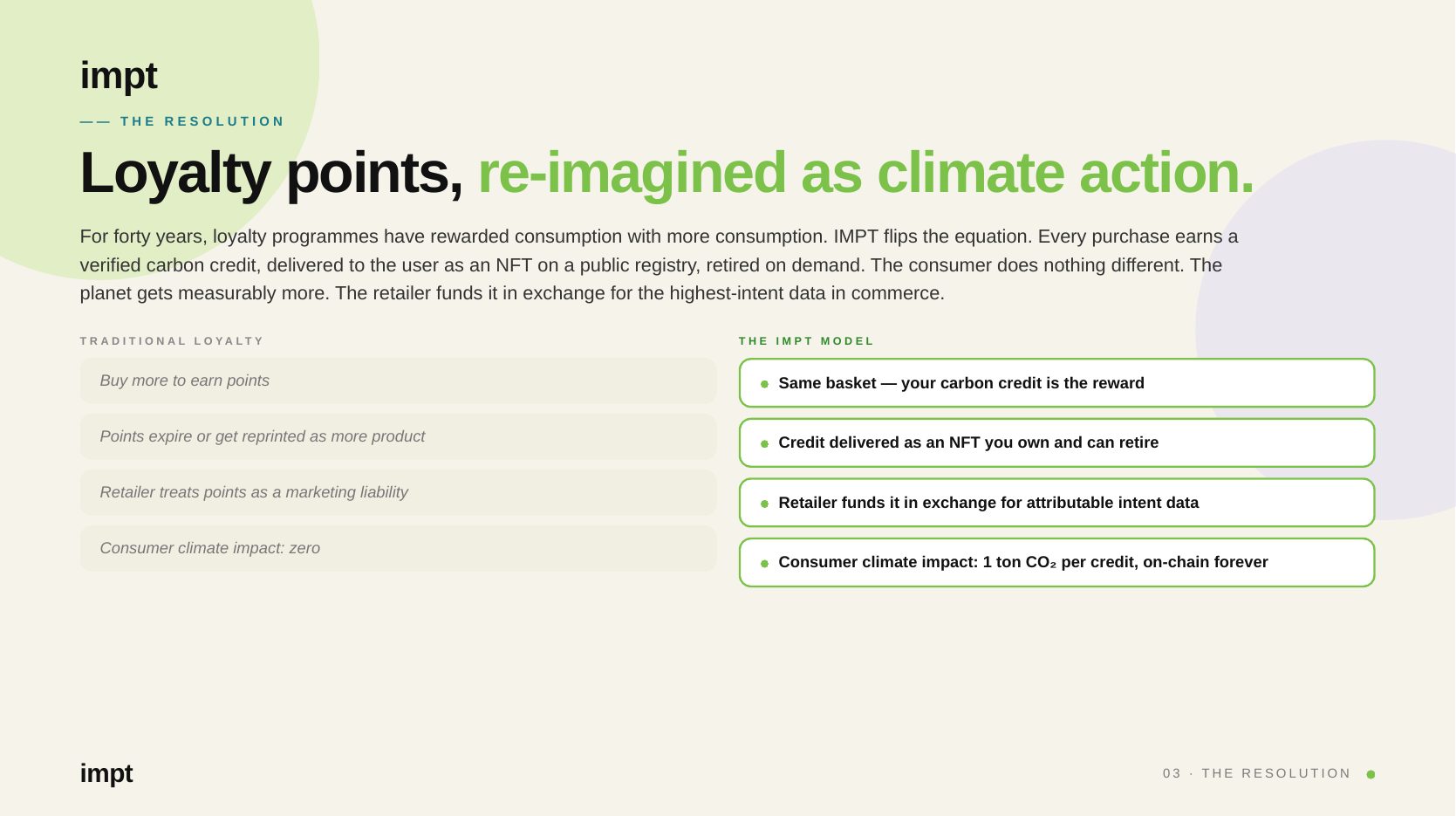Click the 'THE IMPT MODEL' column heading
Image resolution: width=1456 pixels, height=816 pixels.
point(806,341)
